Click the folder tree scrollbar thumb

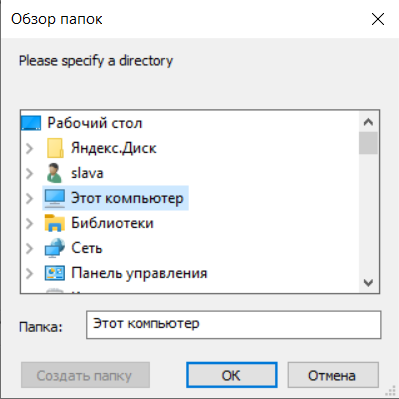coord(368,143)
